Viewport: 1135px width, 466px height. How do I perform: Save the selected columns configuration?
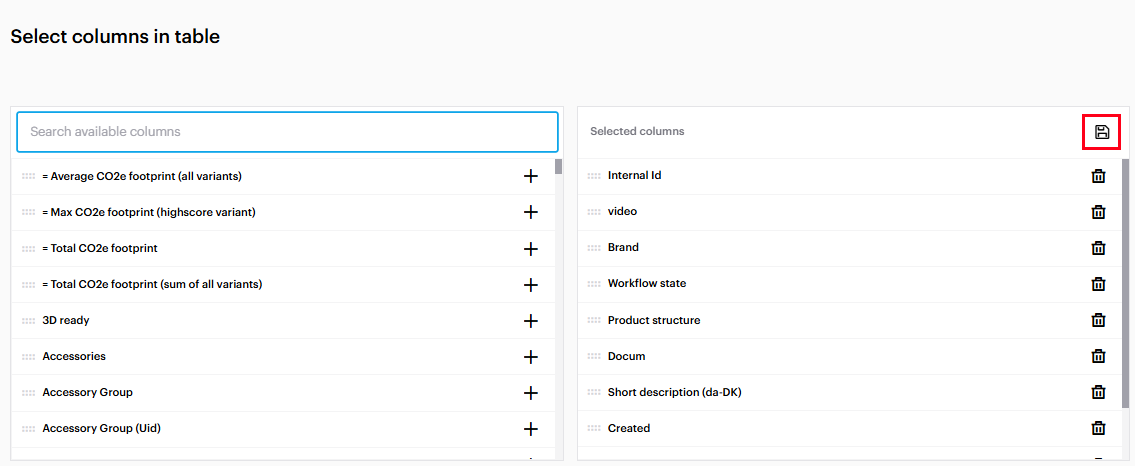tap(1101, 132)
